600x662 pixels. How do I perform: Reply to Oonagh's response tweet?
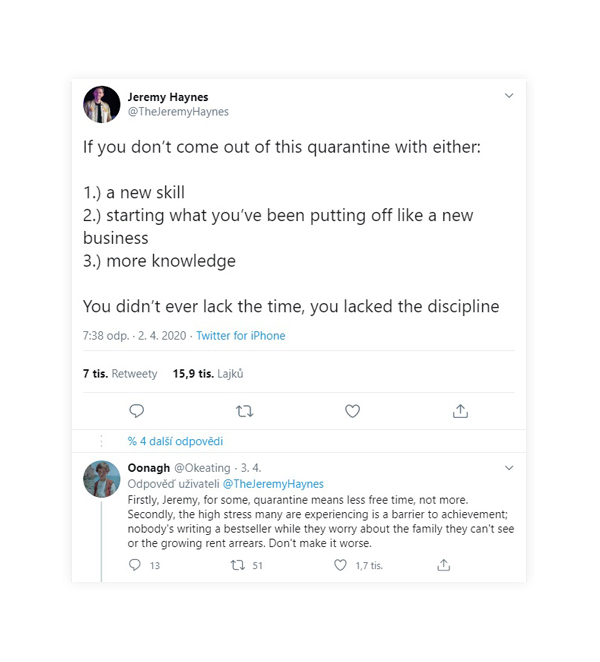pyautogui.click(x=135, y=565)
